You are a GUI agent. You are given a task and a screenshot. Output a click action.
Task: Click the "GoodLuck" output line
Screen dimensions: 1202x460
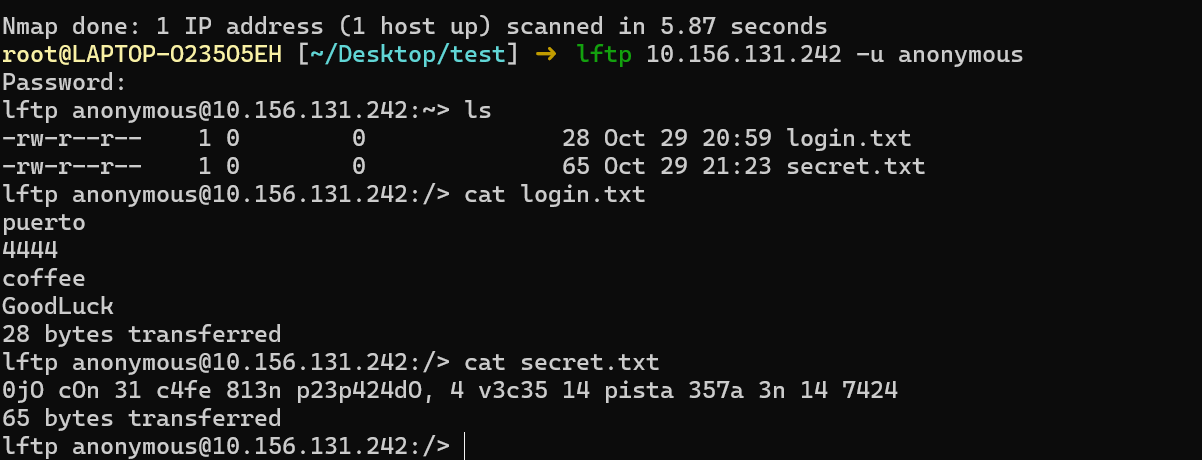click(58, 306)
